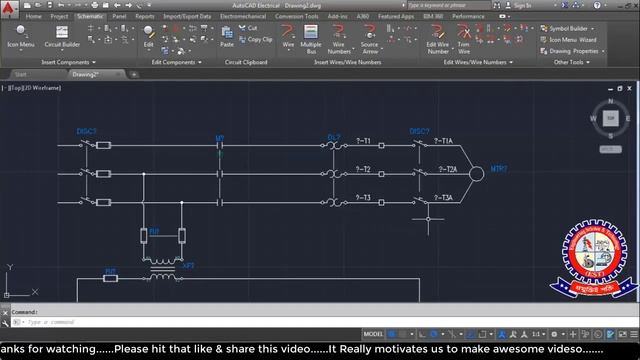Click the command line input field
The image size is (640, 360).
tap(324, 322)
